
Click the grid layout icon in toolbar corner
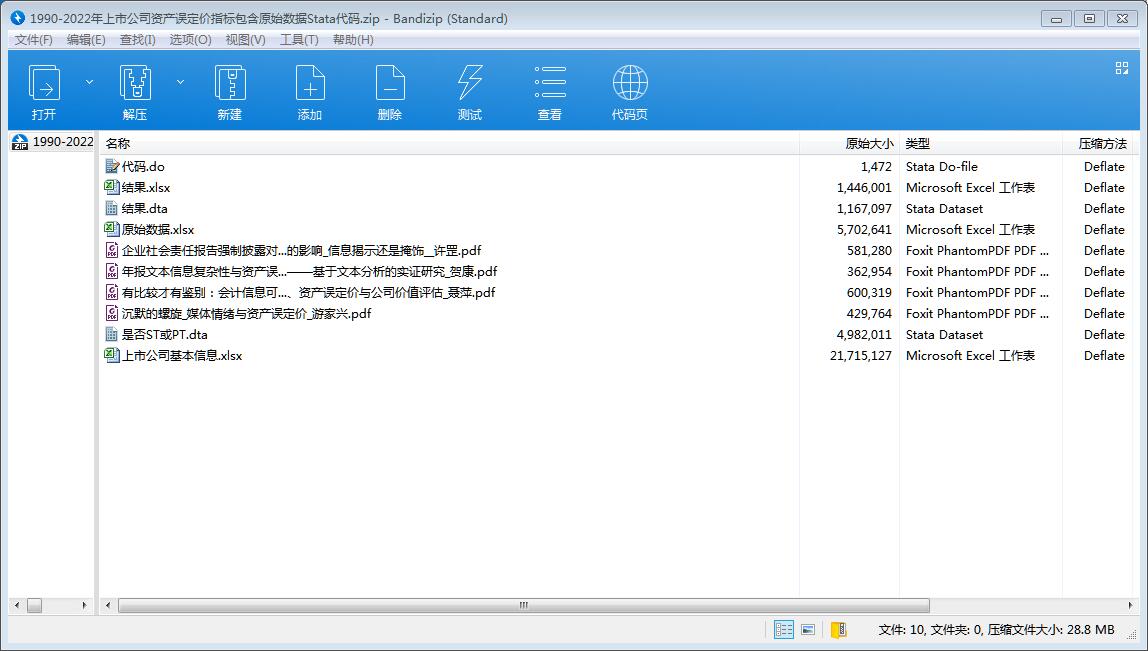coord(1122,68)
